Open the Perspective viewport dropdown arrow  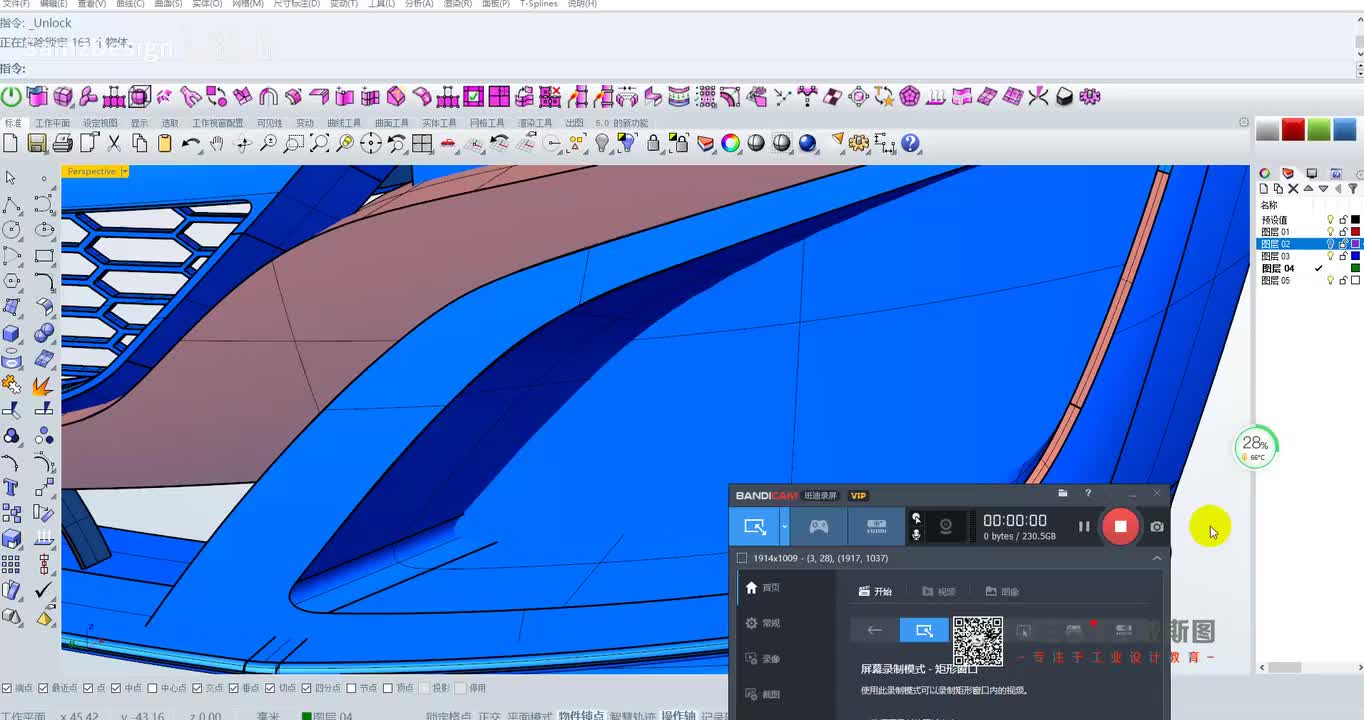(x=124, y=172)
